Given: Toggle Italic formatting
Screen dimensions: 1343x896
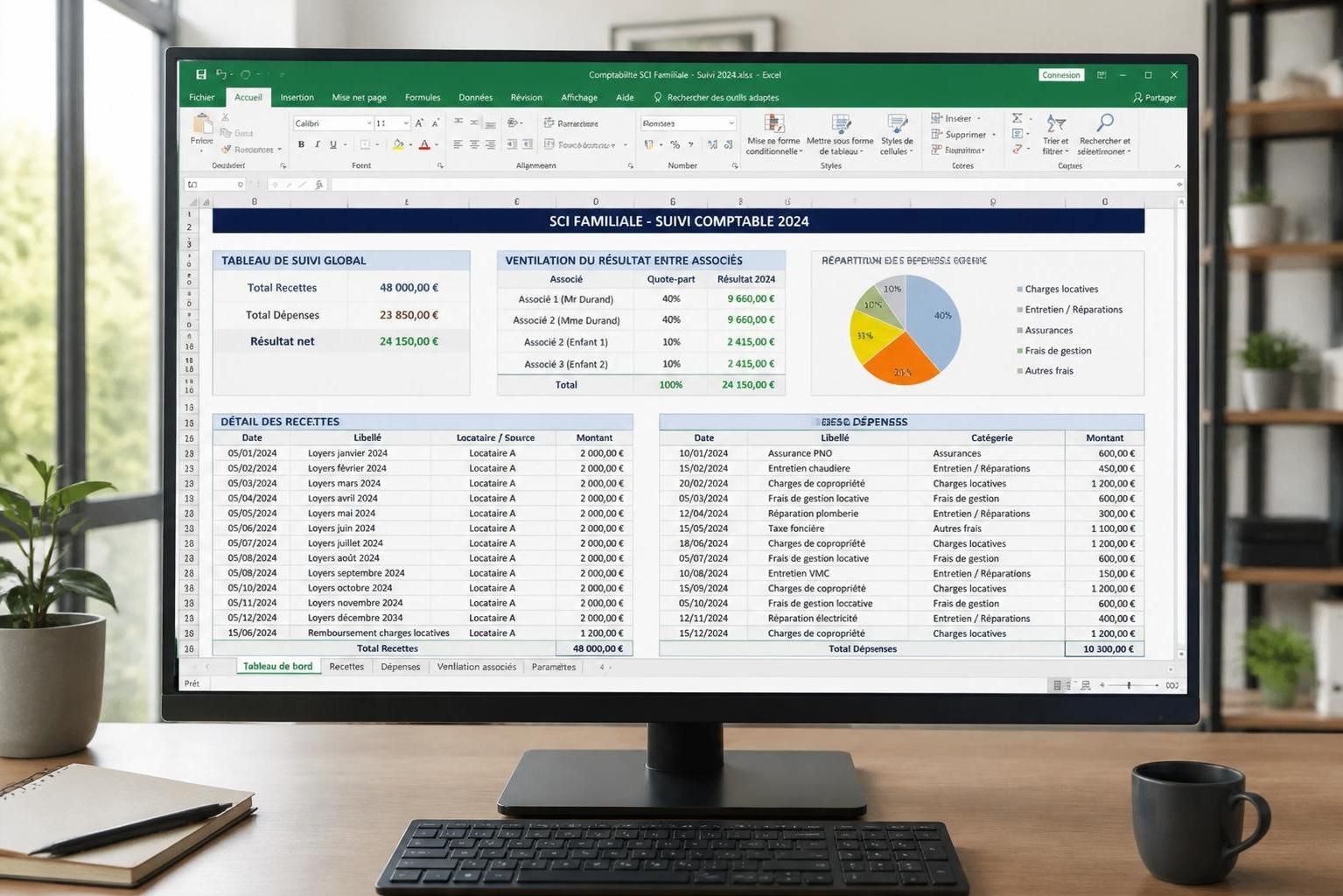Looking at the screenshot, I should 317,144.
